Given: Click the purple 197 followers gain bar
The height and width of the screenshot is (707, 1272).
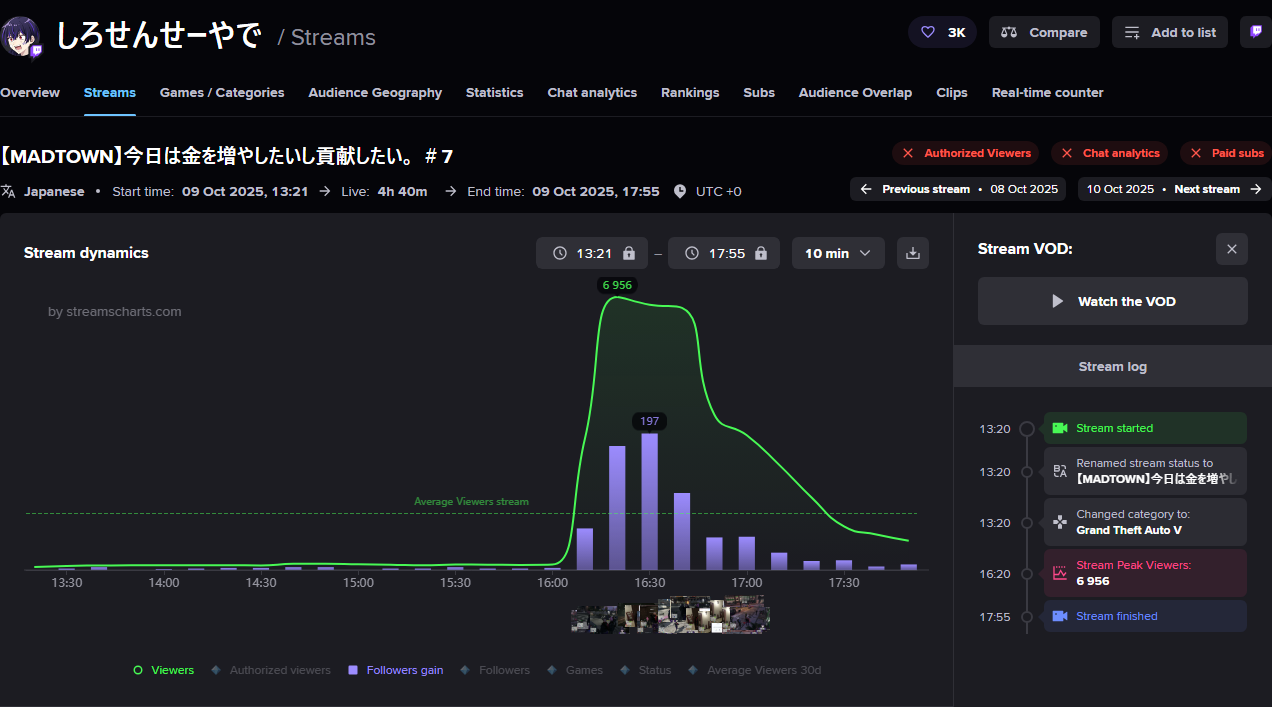Looking at the screenshot, I should coord(649,500).
